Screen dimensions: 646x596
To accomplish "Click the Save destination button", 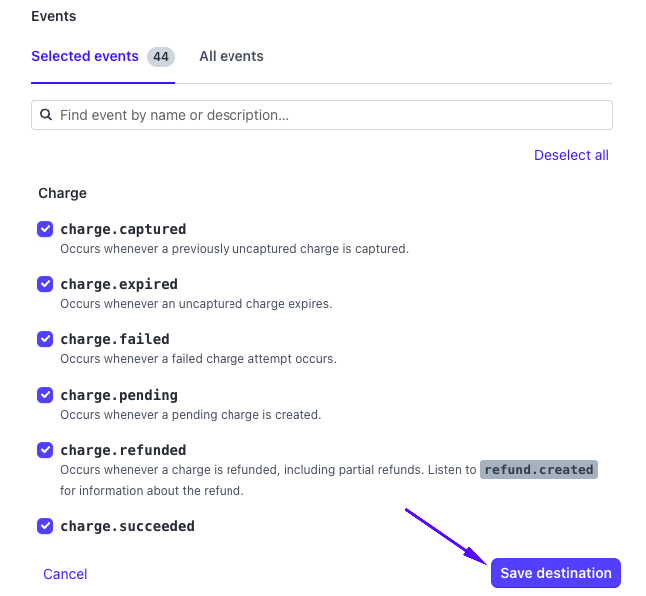I will pos(556,573).
